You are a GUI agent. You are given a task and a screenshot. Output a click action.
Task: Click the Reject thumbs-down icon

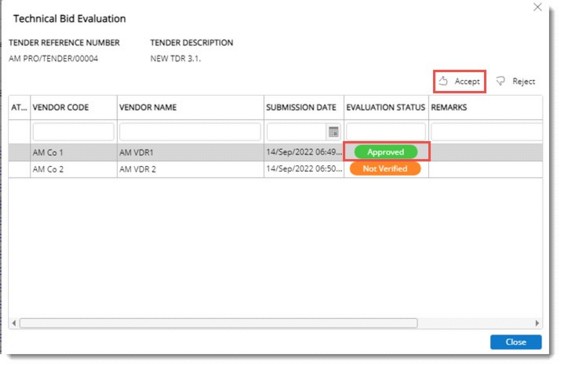coord(501,81)
